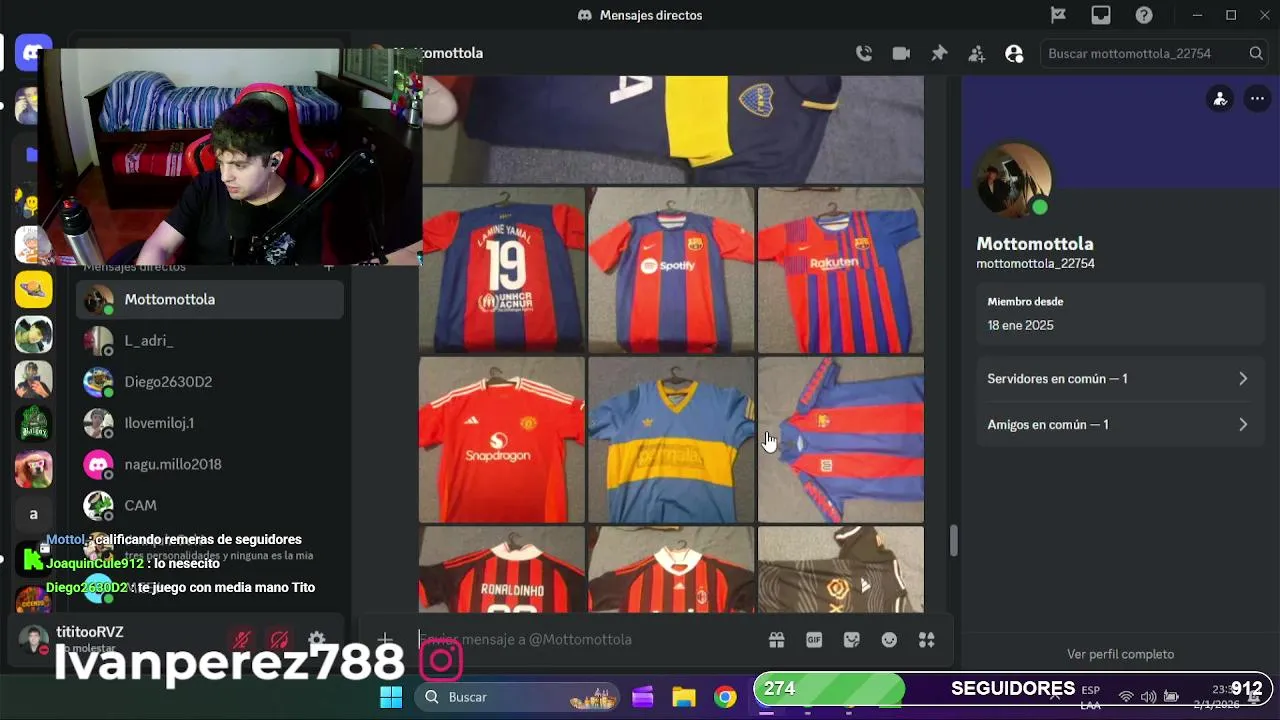Screen dimensions: 1280x720
Task: Start a voice call with Mottomottola
Action: [x=864, y=54]
